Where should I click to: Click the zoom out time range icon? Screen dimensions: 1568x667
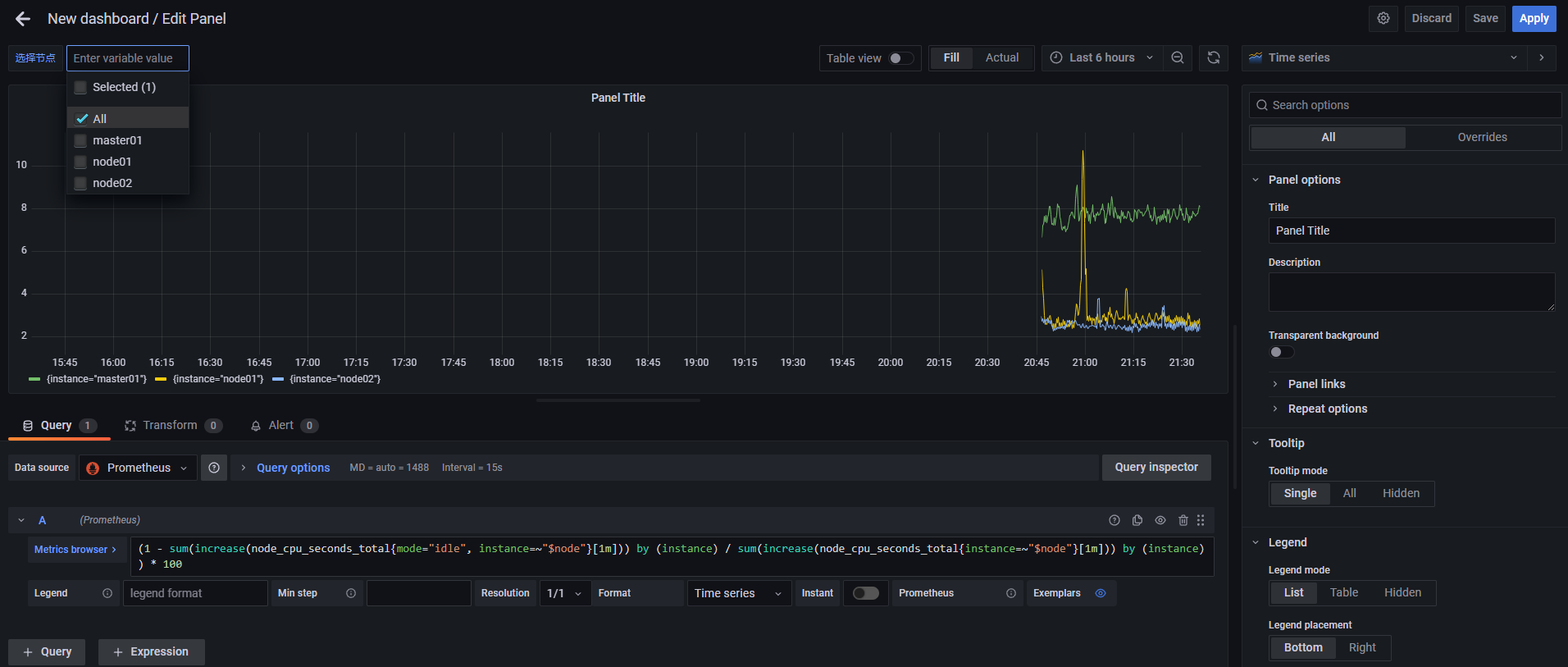[x=1178, y=57]
